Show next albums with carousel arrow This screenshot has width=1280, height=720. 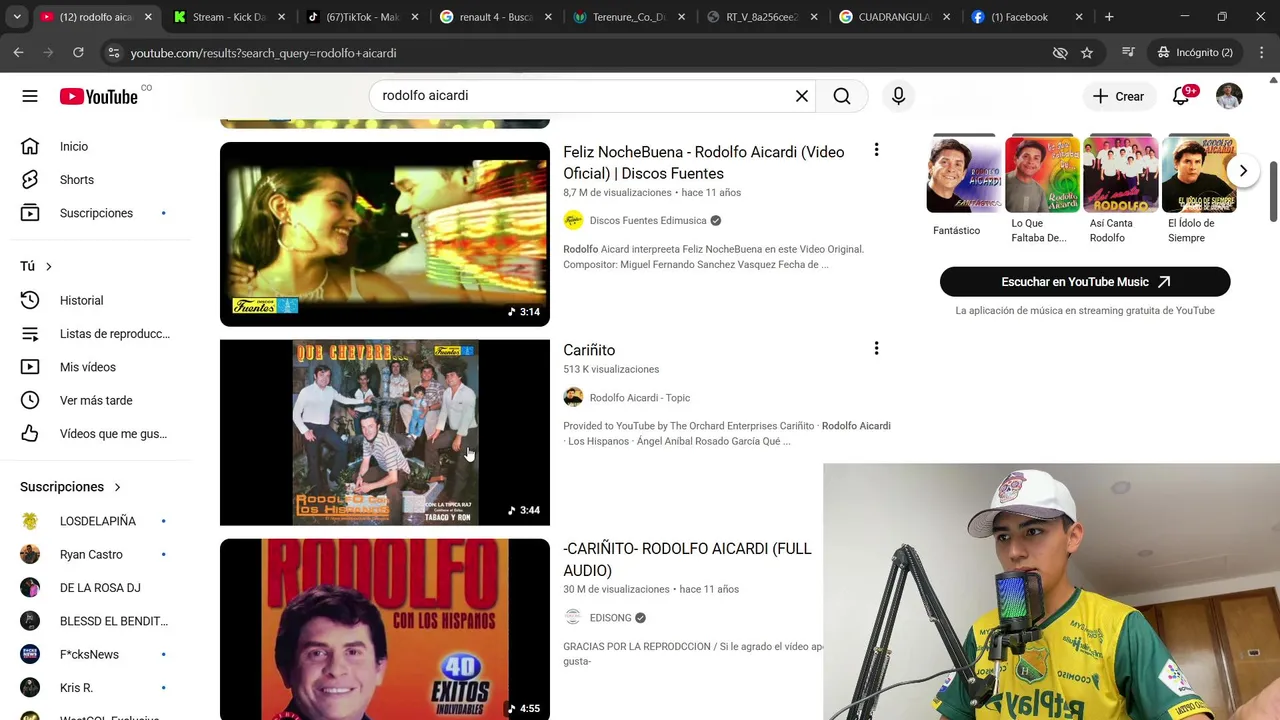[1243, 171]
